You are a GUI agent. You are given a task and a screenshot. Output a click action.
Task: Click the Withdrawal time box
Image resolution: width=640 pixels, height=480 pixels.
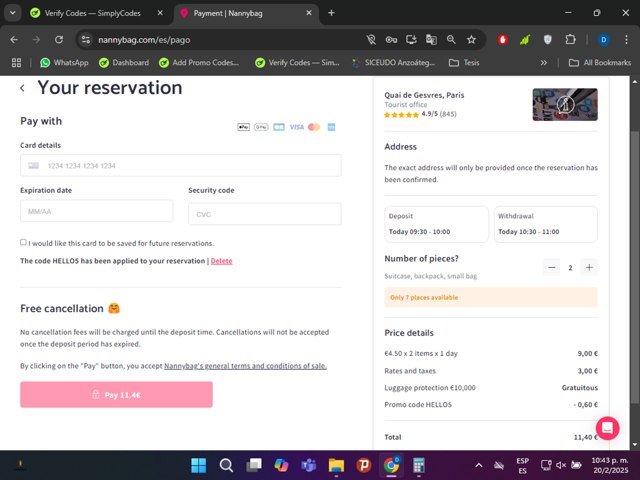pyautogui.click(x=546, y=224)
